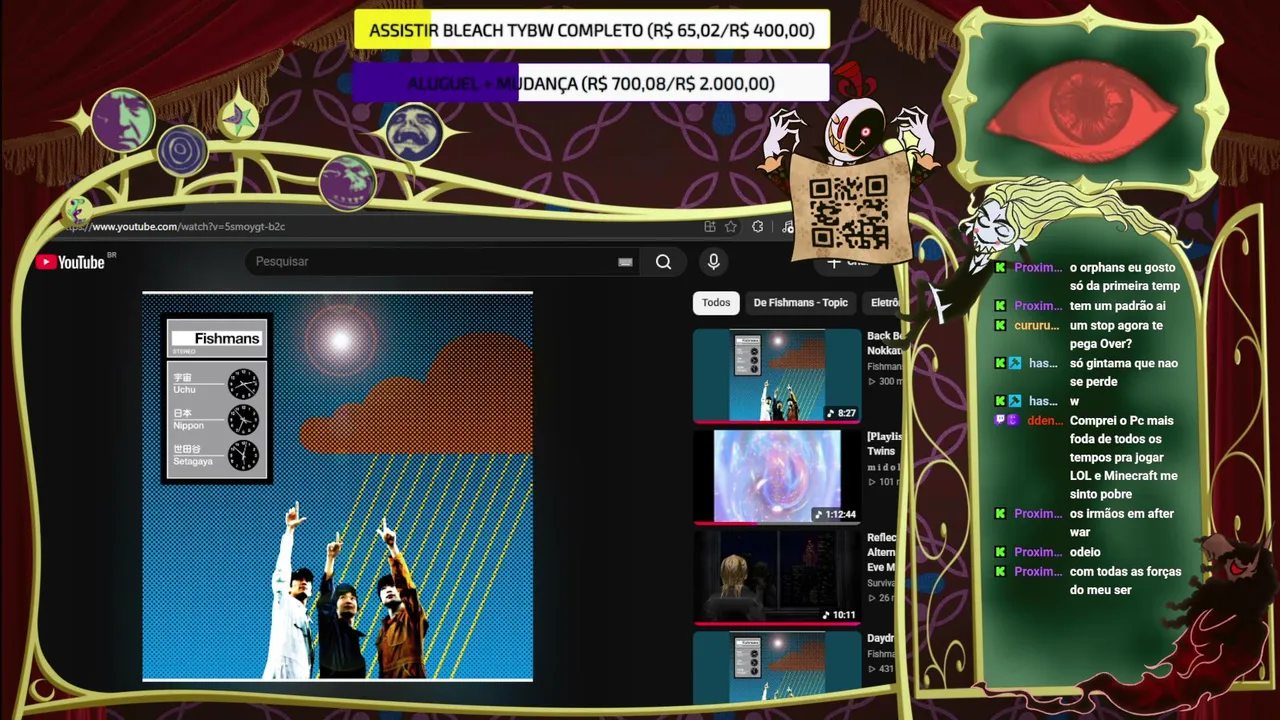Click the ASSISTIR BLEACH TYBW goal bar
Image resolution: width=1280 pixels, height=720 pixels.
592,30
